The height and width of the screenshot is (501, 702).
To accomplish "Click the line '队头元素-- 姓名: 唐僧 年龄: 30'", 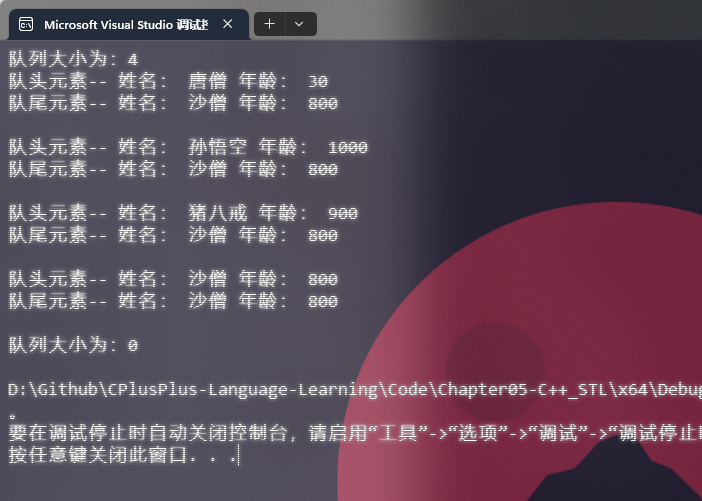I will [168, 81].
